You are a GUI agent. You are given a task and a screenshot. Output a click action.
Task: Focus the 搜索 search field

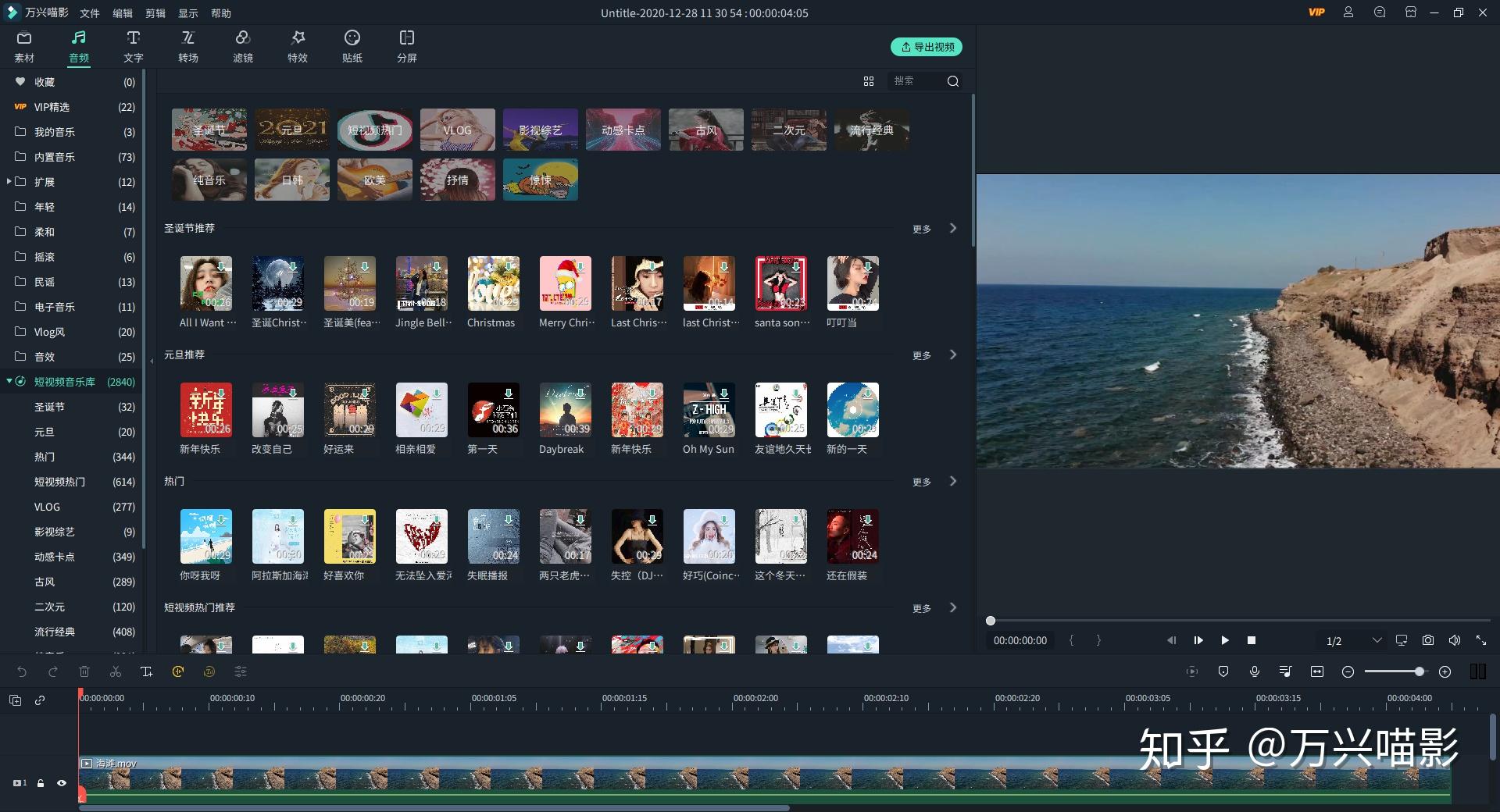(x=914, y=81)
